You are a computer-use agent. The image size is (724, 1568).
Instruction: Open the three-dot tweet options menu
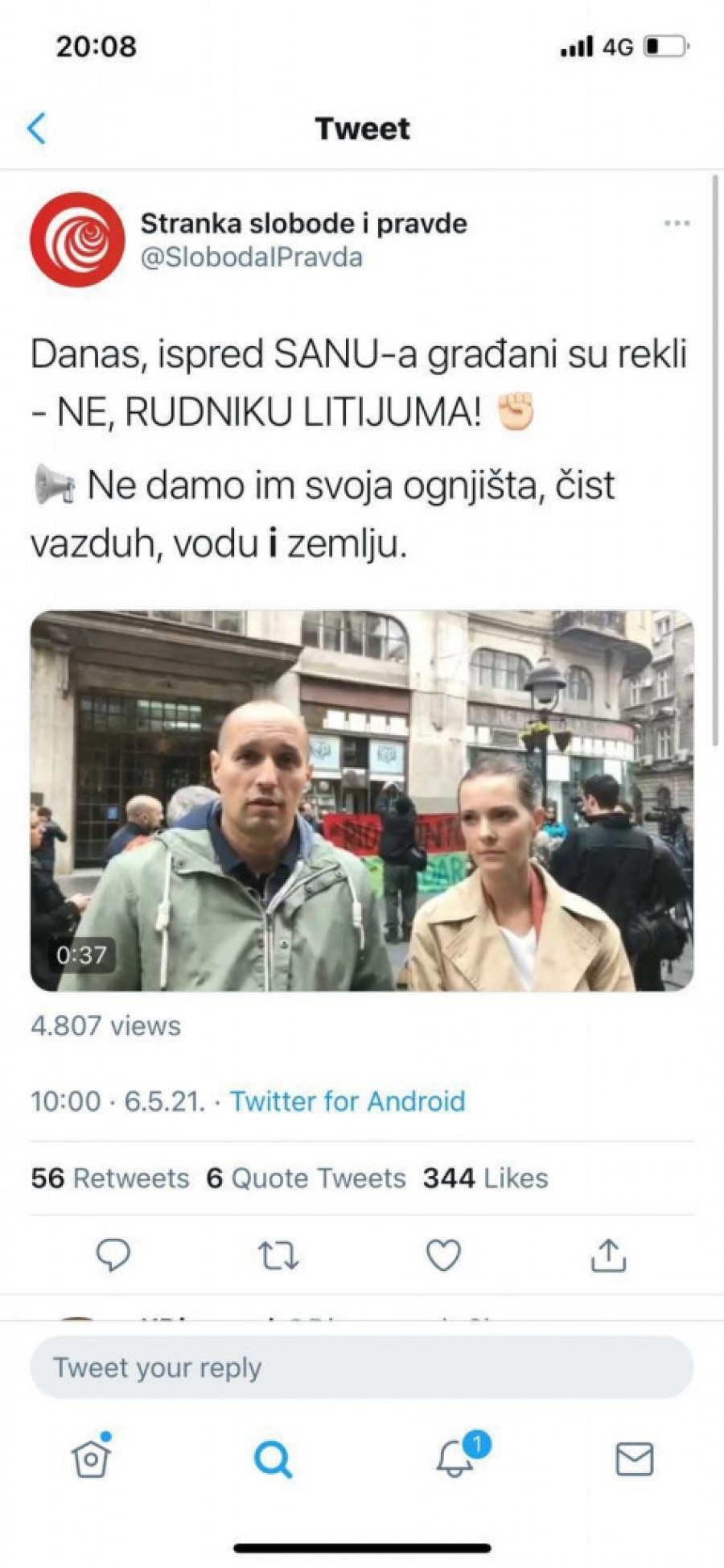coord(677,223)
